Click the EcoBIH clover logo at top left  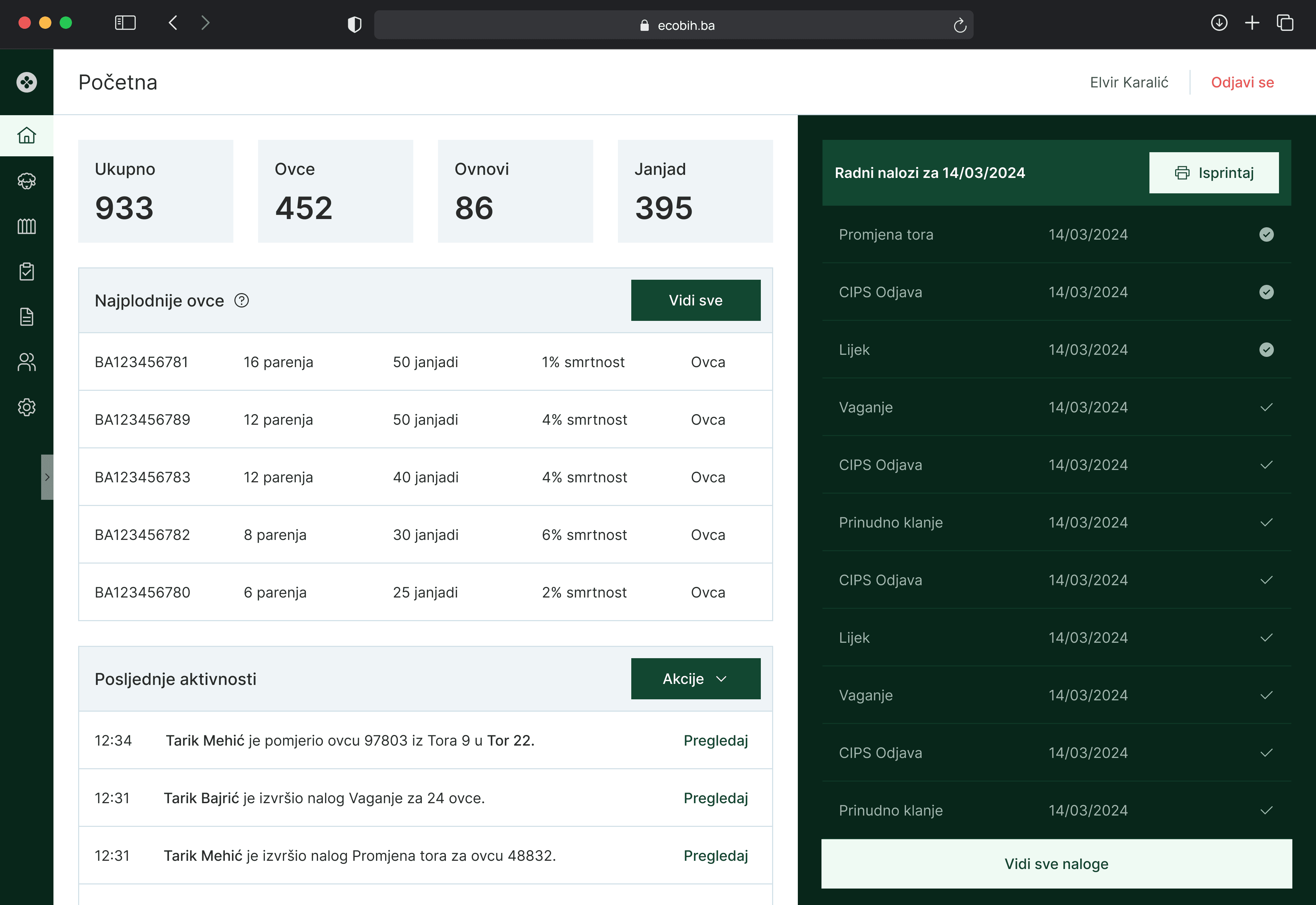27,82
